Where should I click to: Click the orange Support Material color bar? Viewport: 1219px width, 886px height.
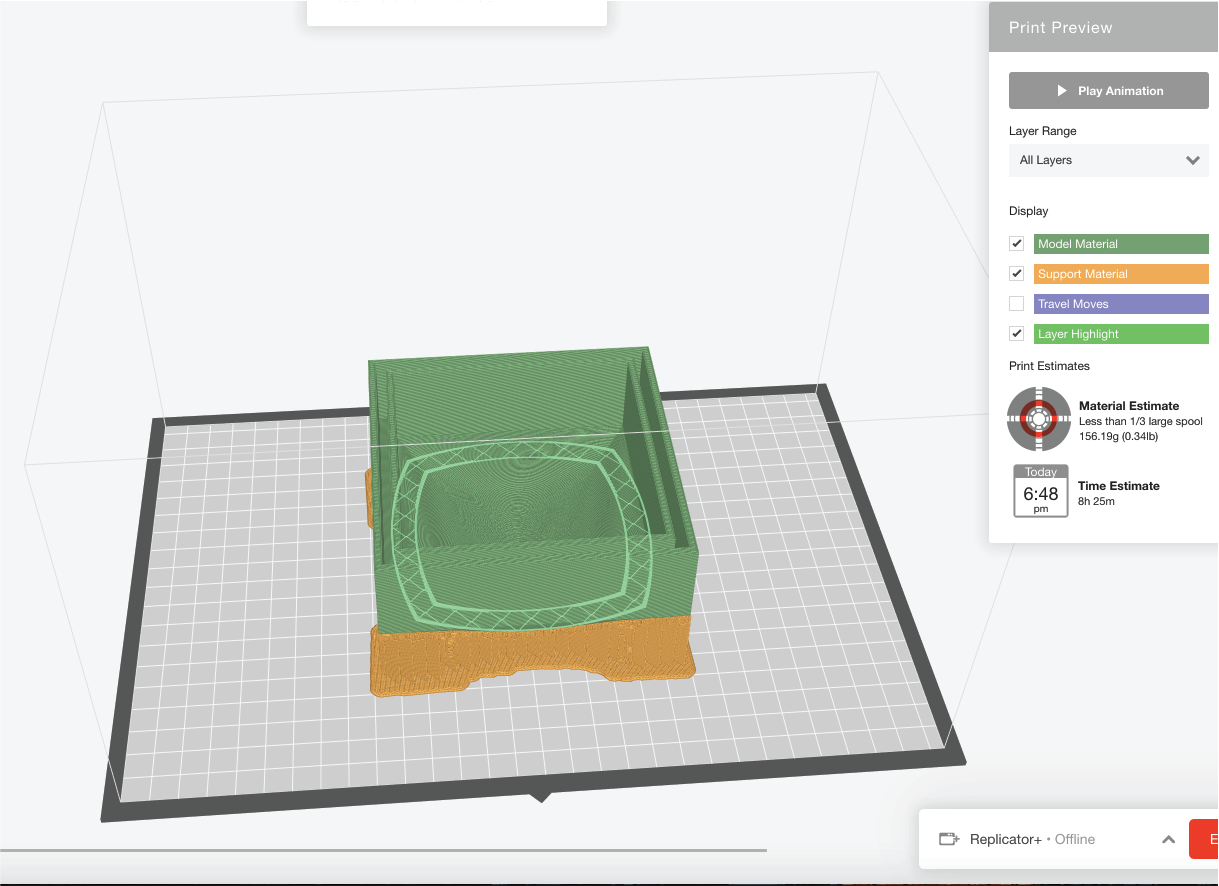click(1121, 274)
